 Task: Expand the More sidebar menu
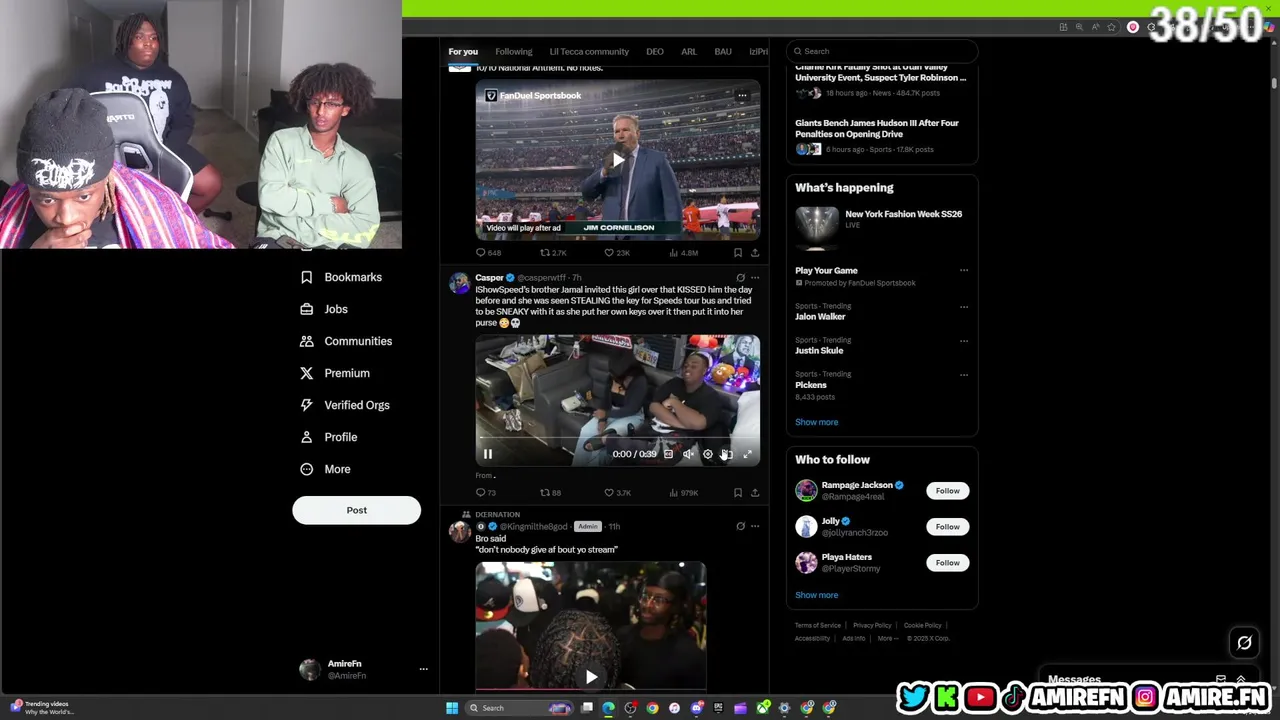coord(326,469)
